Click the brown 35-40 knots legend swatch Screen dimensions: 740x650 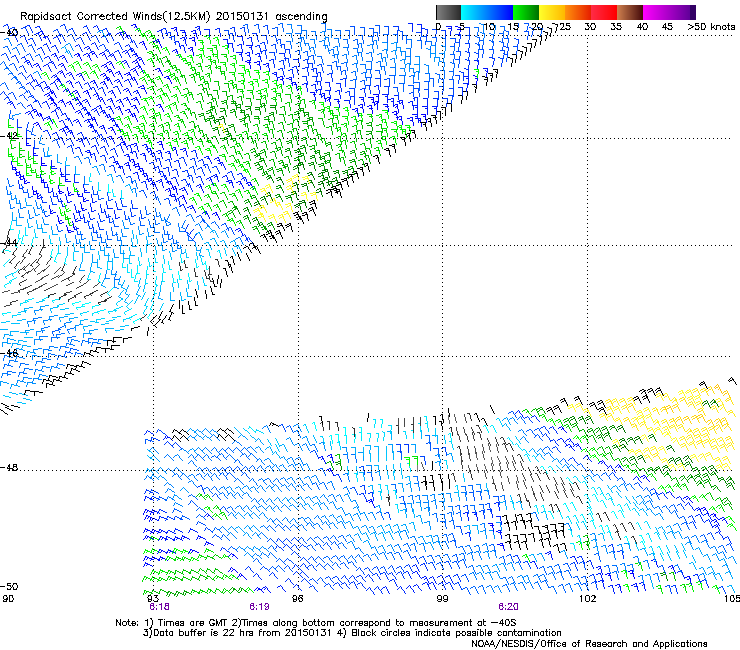pos(630,12)
